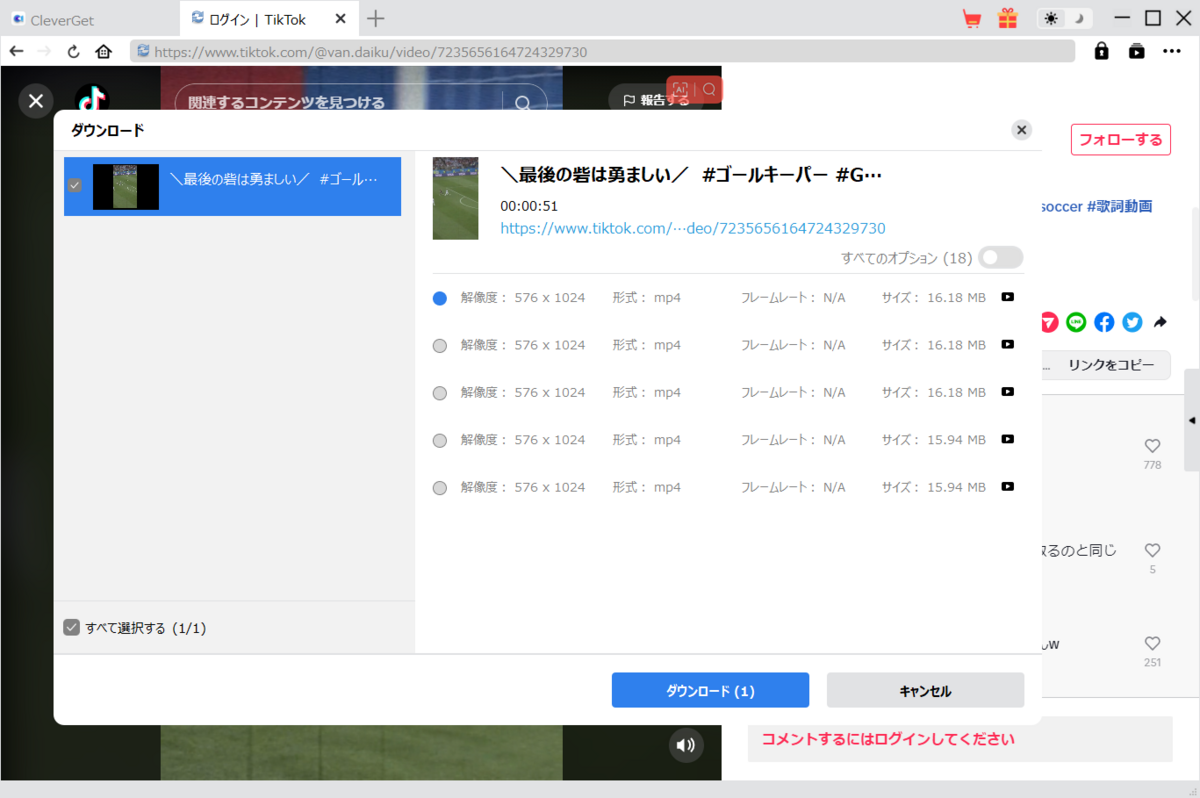Click video duration text 00:00:51

pos(529,206)
